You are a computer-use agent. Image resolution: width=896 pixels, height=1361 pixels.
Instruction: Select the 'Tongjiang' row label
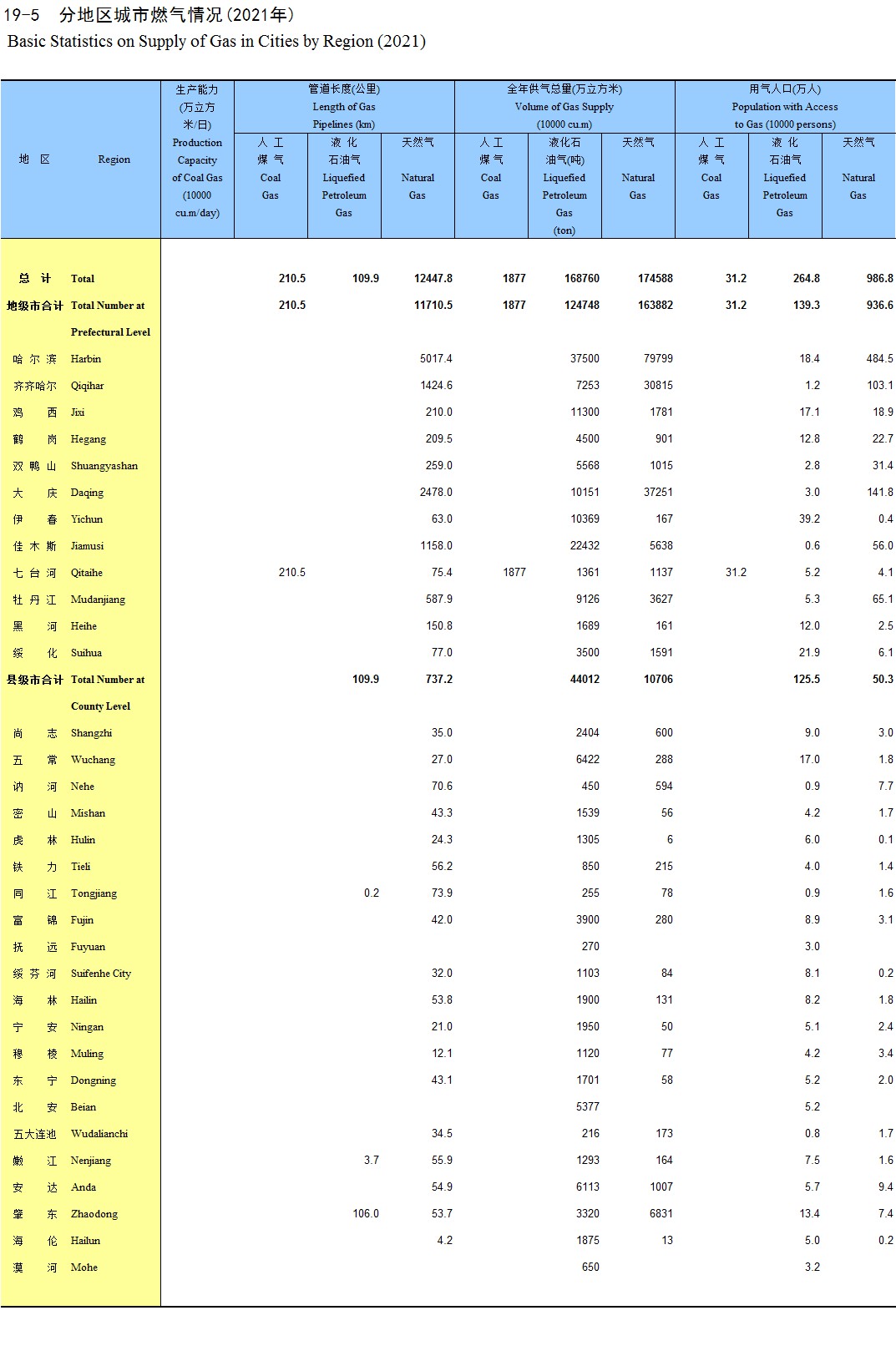[94, 893]
